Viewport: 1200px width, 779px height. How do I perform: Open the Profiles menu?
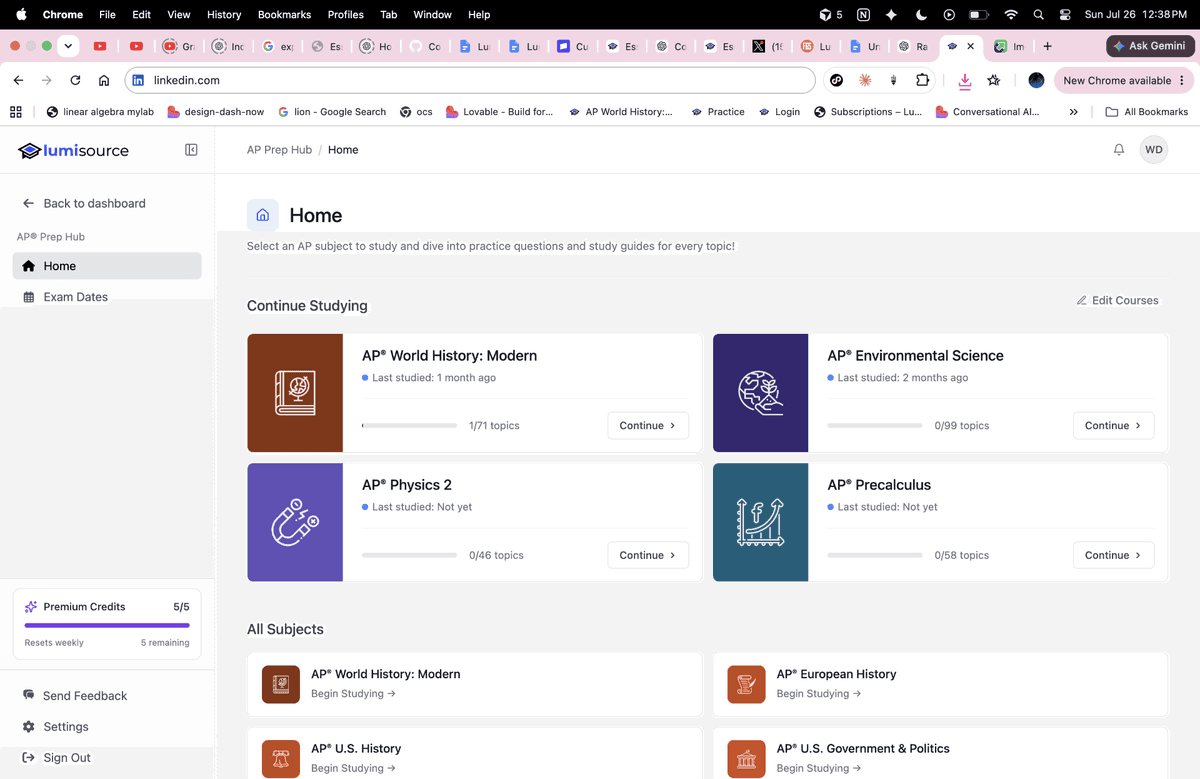point(346,15)
